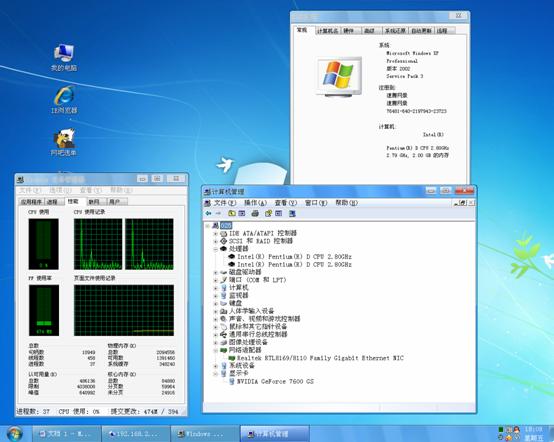Image resolution: width=554 pixels, height=442 pixels.
Task: Collapse the 网络适配器 node
Action: click(x=215, y=350)
